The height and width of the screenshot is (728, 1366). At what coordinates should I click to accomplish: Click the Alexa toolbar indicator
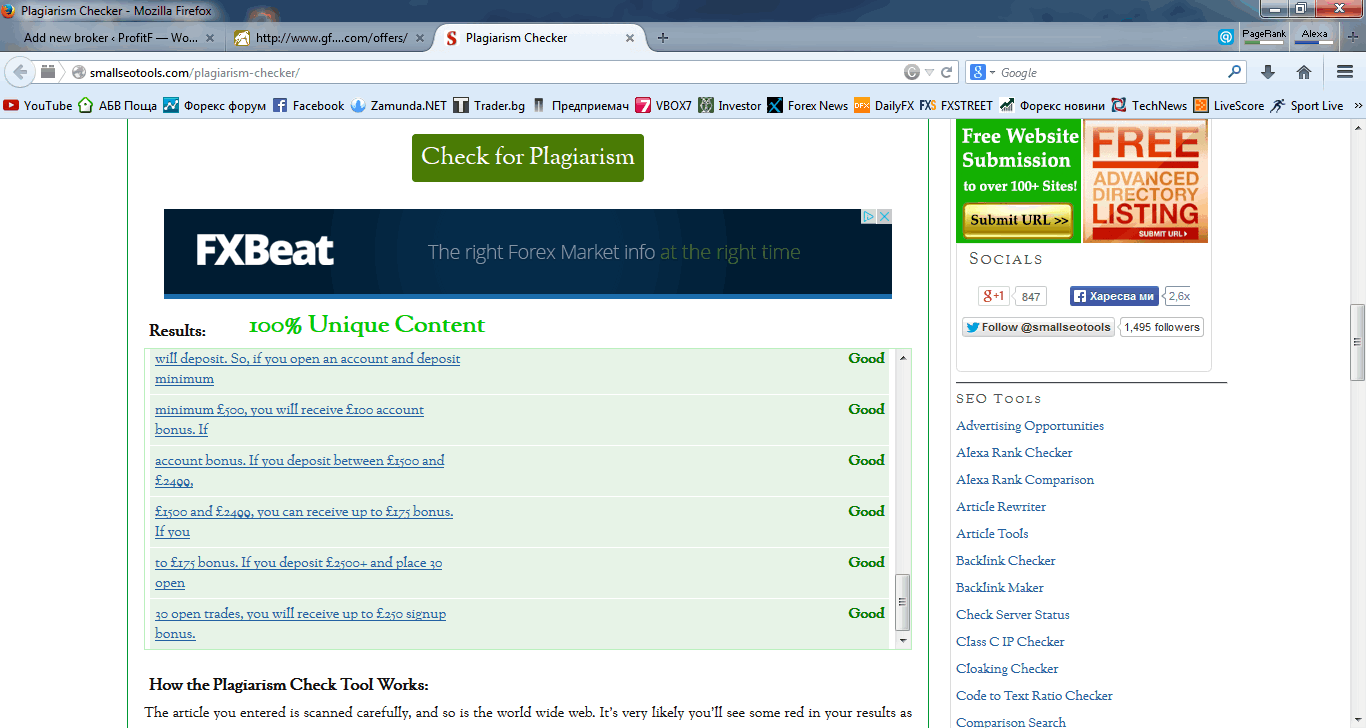(x=1315, y=37)
